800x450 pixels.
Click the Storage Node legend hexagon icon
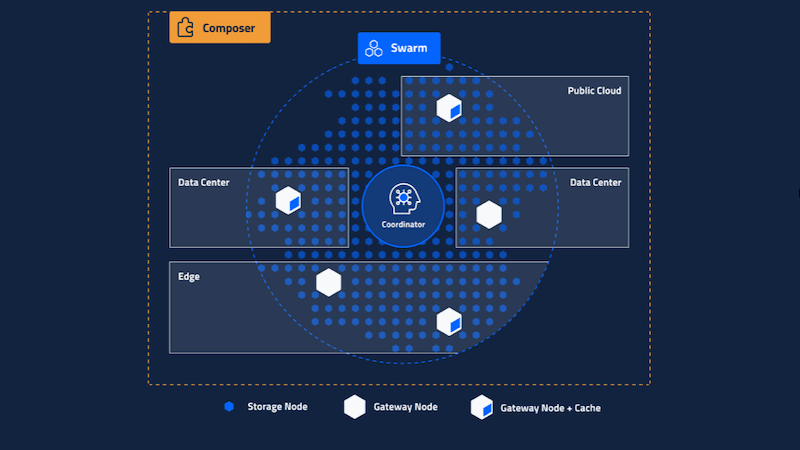coord(229,407)
